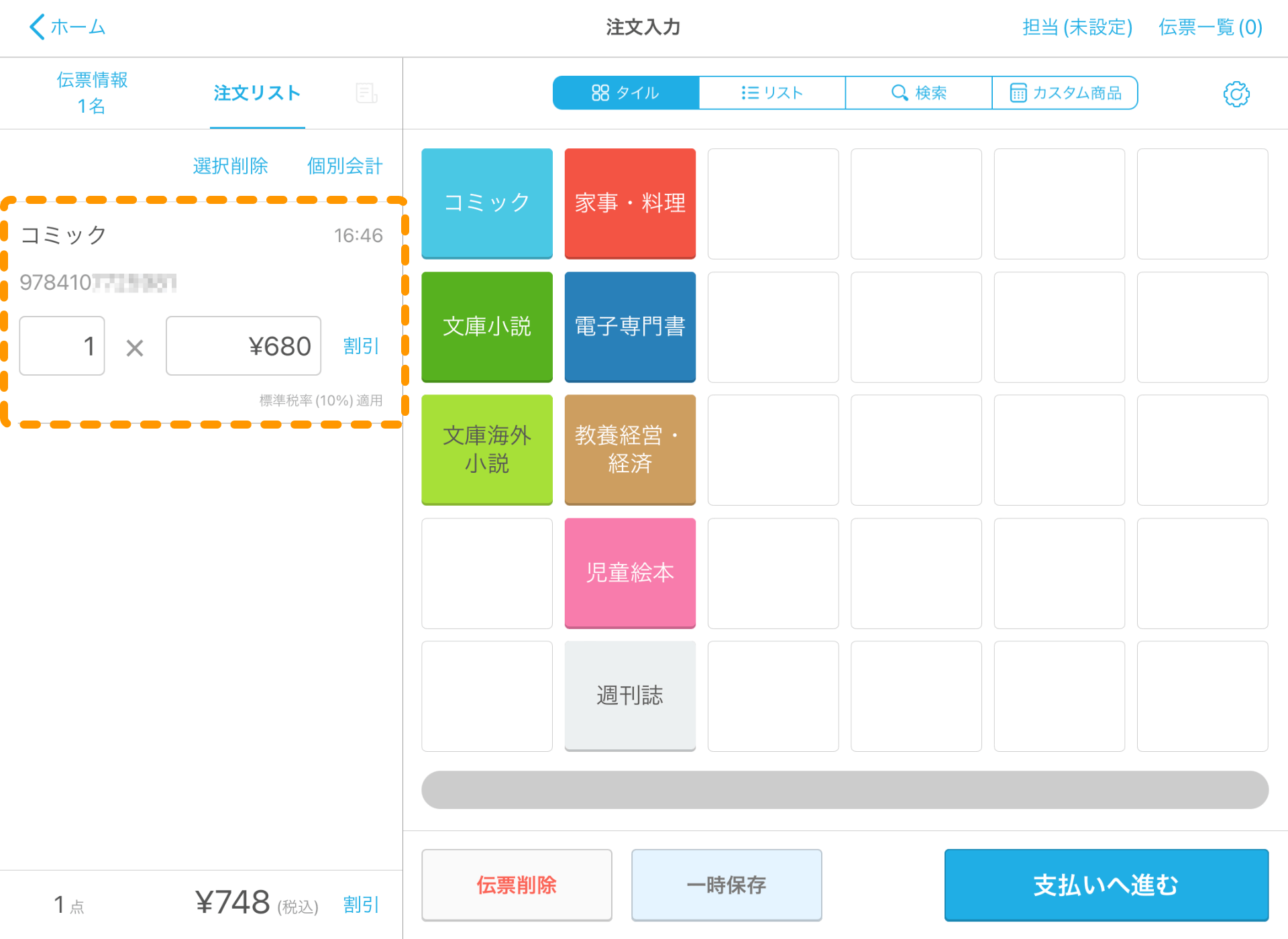Viewport: 1288px width, 939px height.
Task: Select the 家事・料理 category tile
Action: 630,203
